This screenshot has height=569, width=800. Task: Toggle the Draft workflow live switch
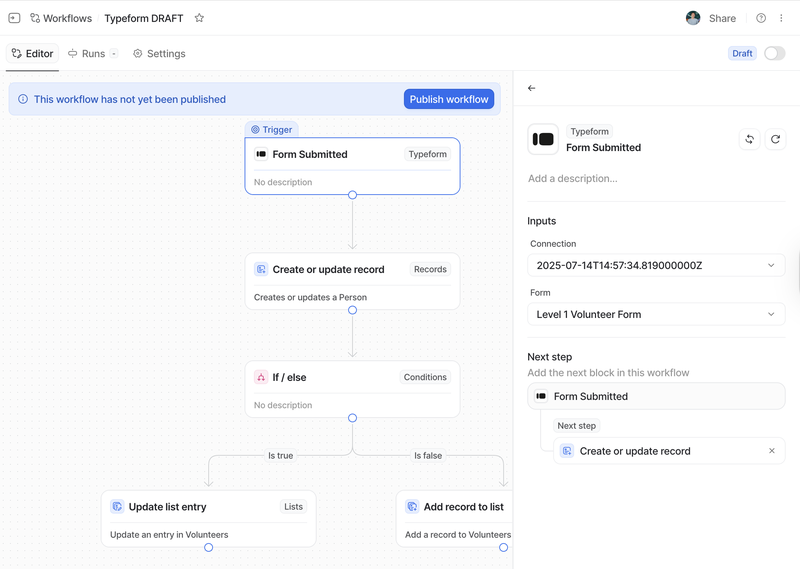774,54
